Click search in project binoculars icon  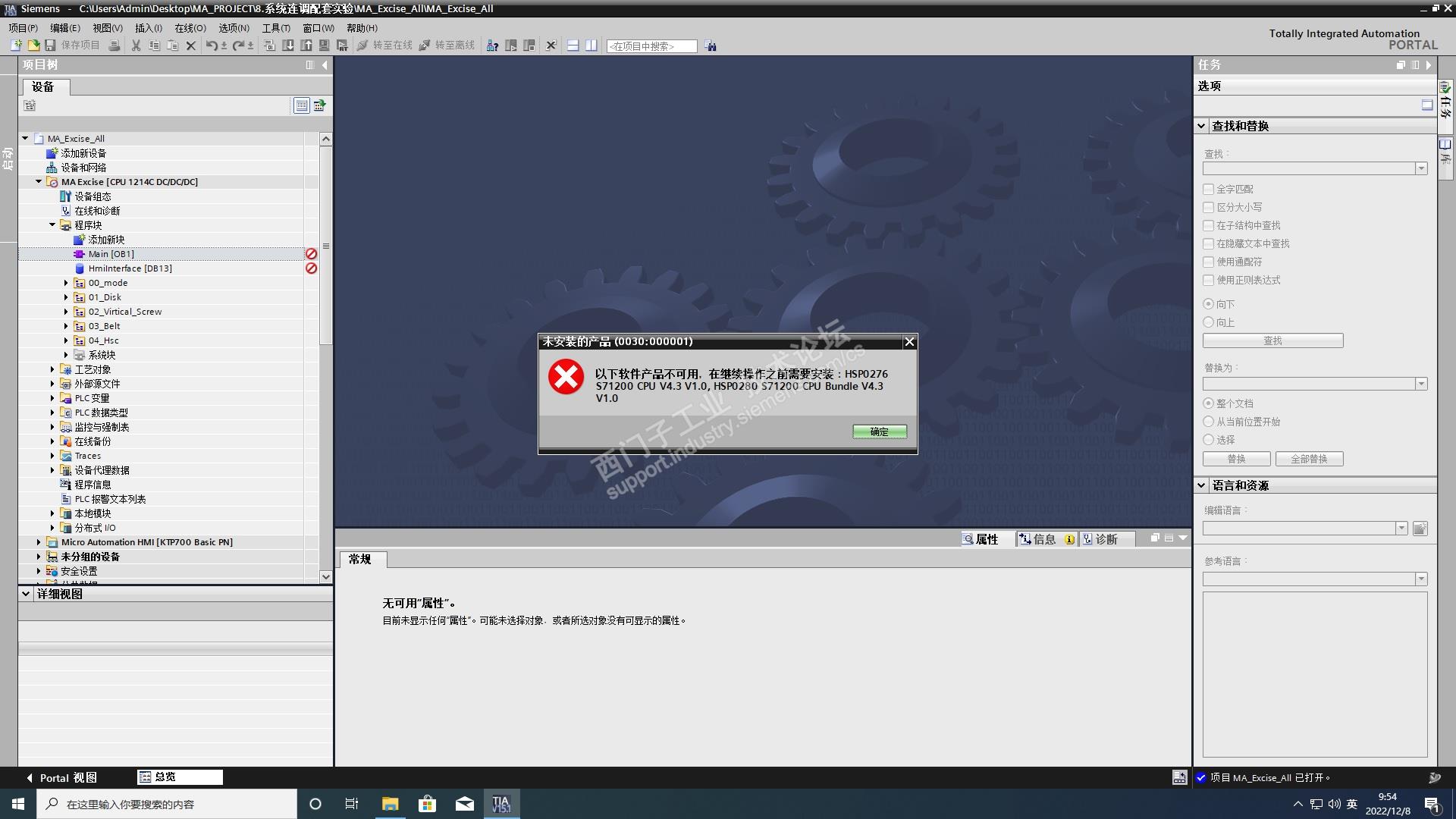pos(710,45)
